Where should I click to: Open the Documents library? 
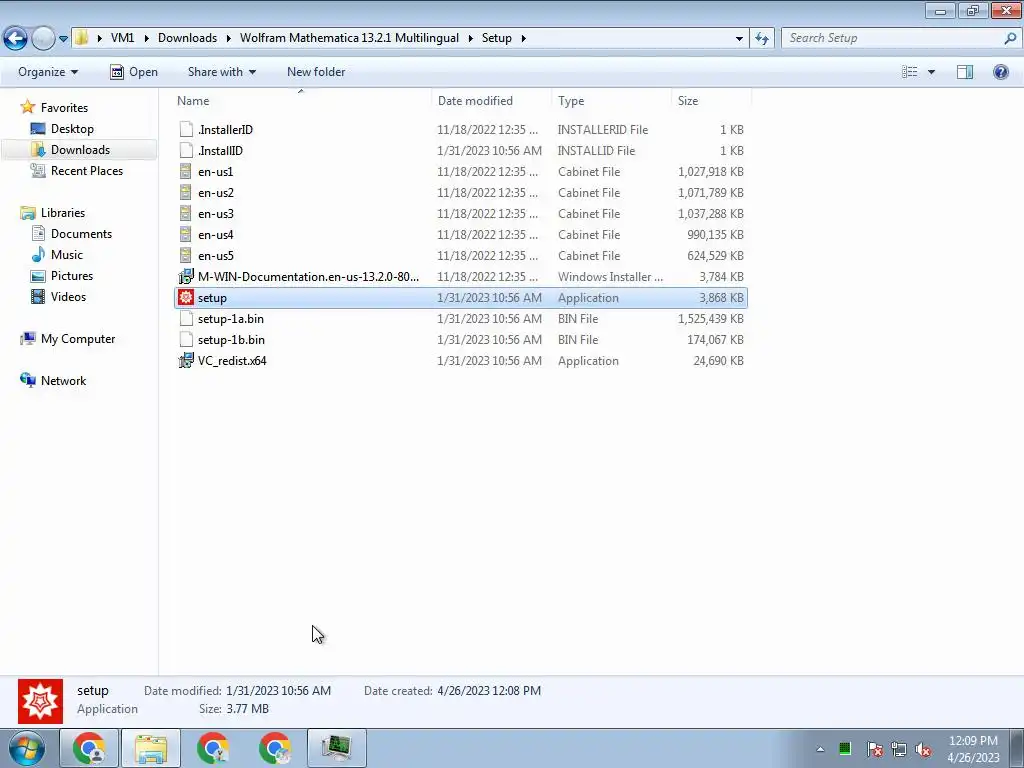point(81,234)
